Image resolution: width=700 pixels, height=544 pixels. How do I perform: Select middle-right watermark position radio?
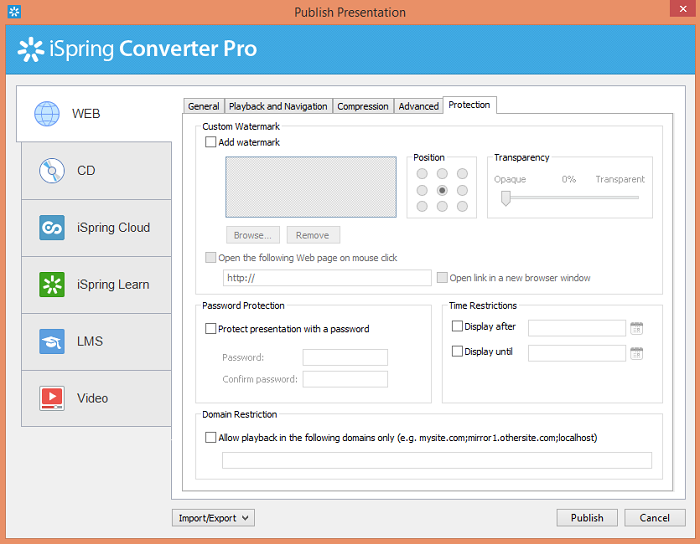(x=462, y=191)
